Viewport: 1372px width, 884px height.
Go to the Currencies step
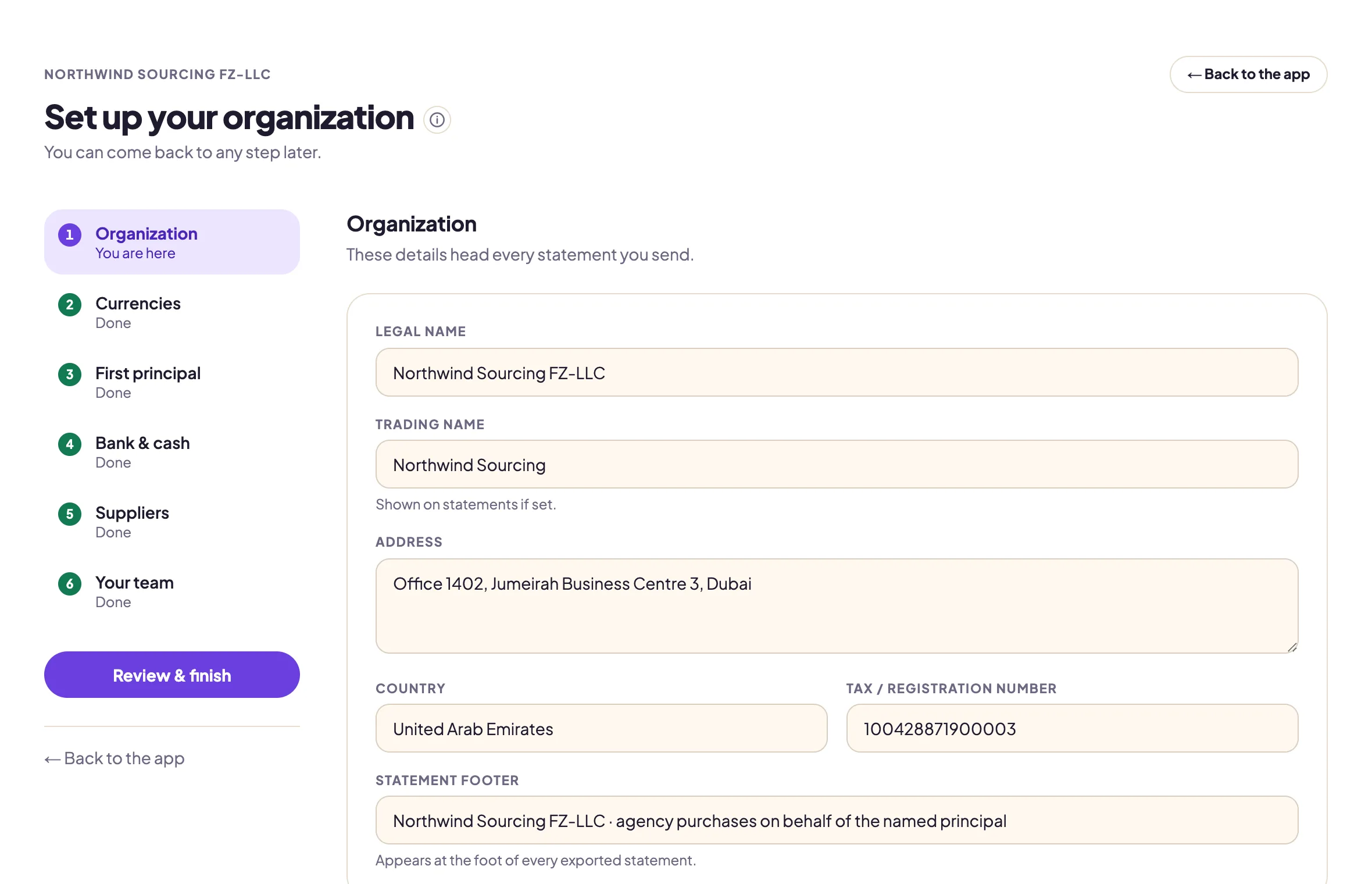click(x=172, y=312)
